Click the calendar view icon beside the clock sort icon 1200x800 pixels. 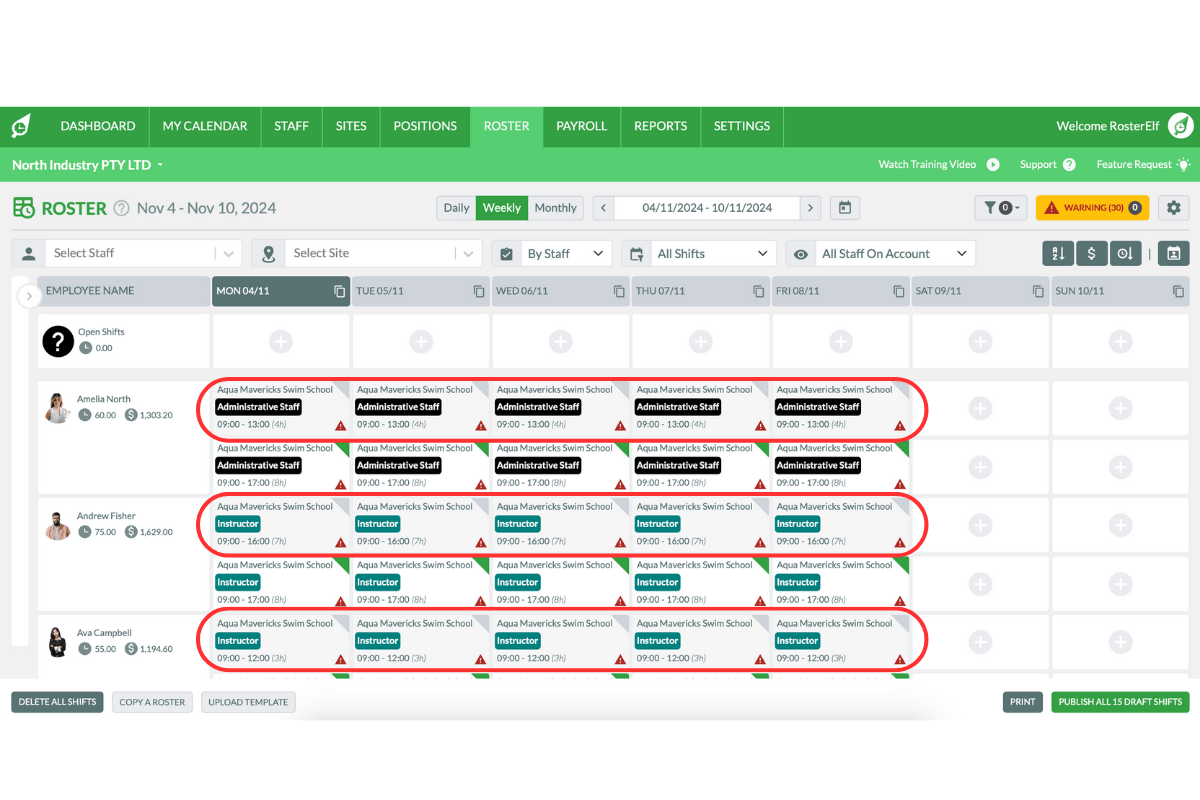click(x=1174, y=254)
